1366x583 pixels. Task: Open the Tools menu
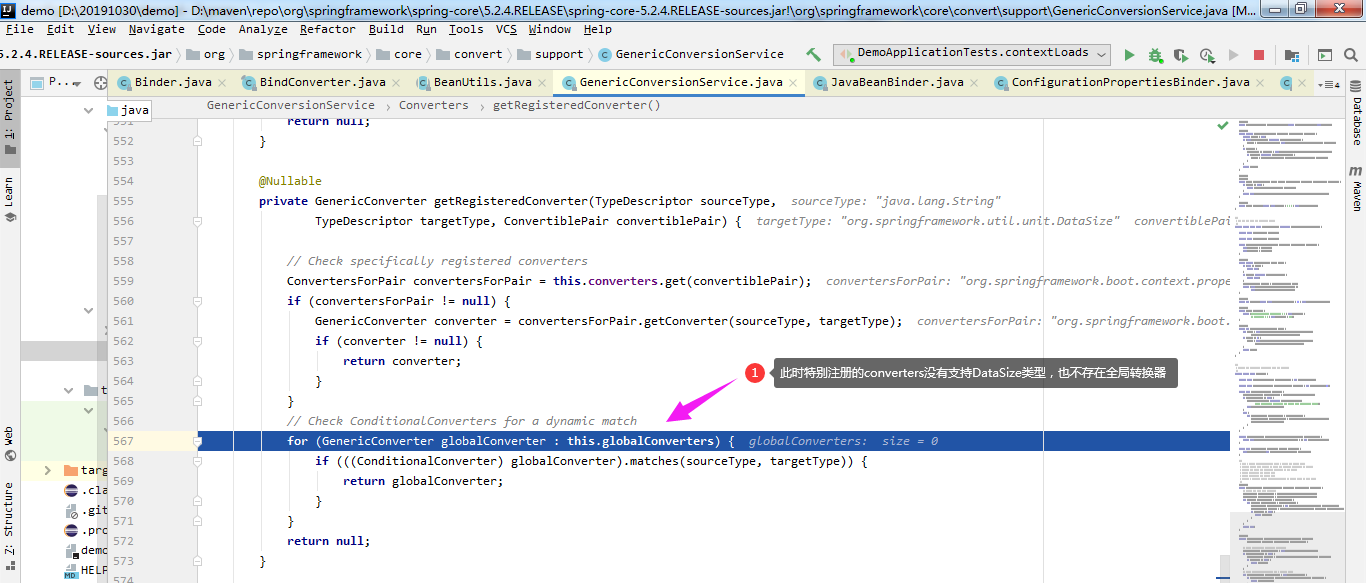466,29
